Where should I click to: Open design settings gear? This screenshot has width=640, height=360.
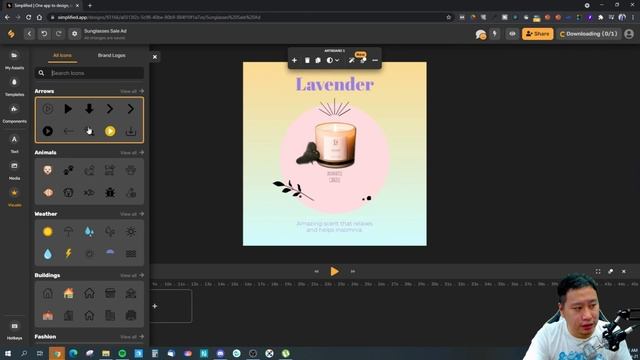pyautogui.click(x=75, y=34)
